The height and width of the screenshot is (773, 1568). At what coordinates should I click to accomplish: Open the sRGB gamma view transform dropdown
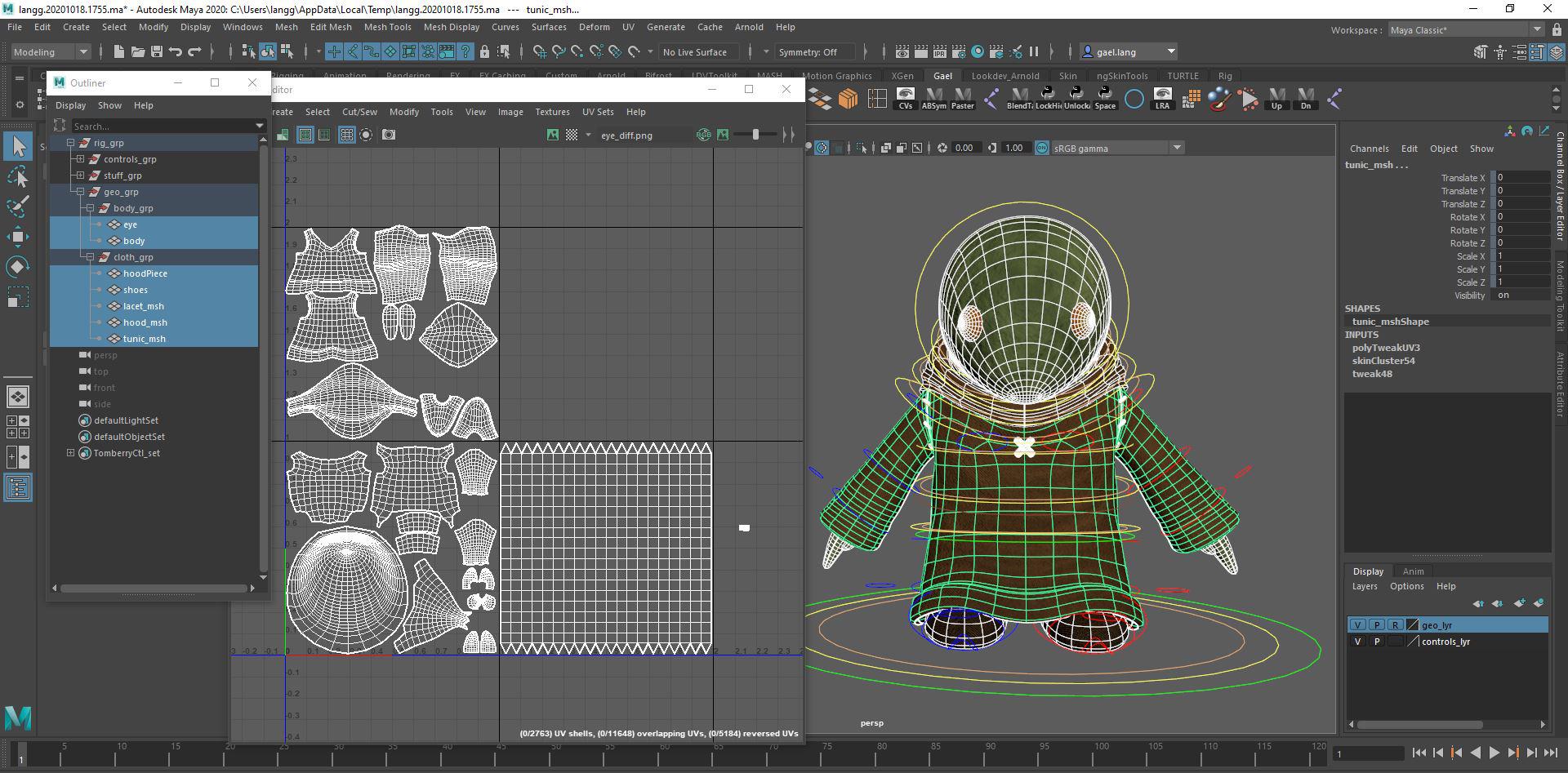(x=1176, y=148)
